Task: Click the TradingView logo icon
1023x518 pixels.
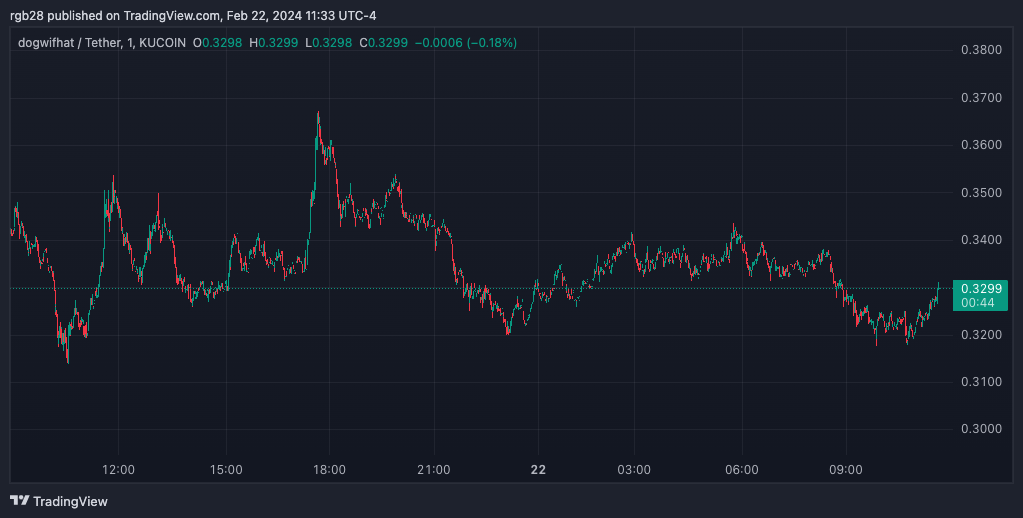Action: [19, 501]
